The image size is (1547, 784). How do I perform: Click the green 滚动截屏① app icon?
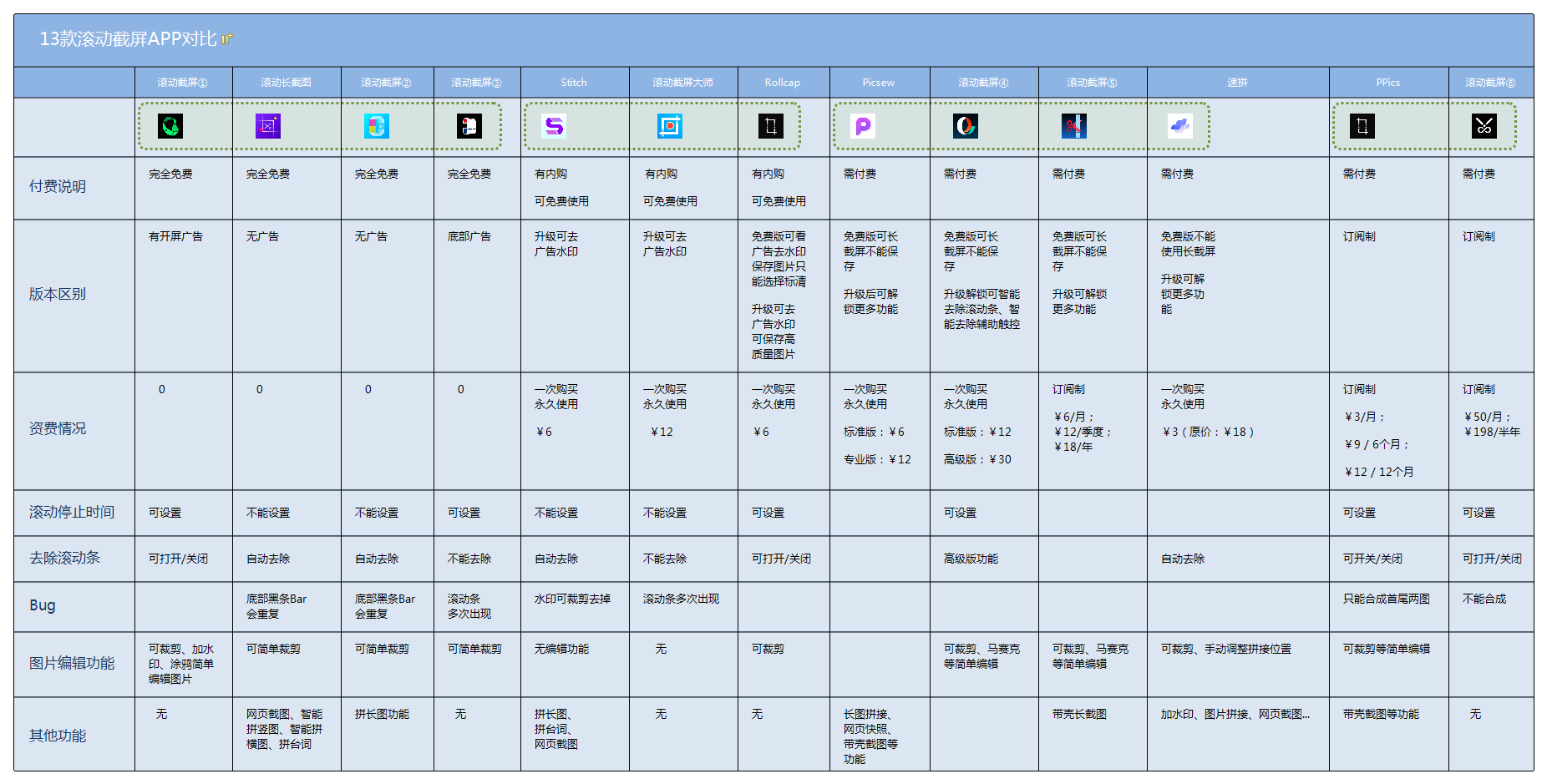tap(170, 126)
